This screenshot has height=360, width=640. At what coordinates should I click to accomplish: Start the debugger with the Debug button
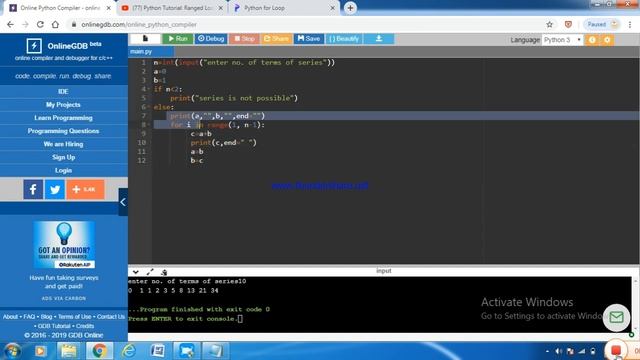(x=211, y=39)
